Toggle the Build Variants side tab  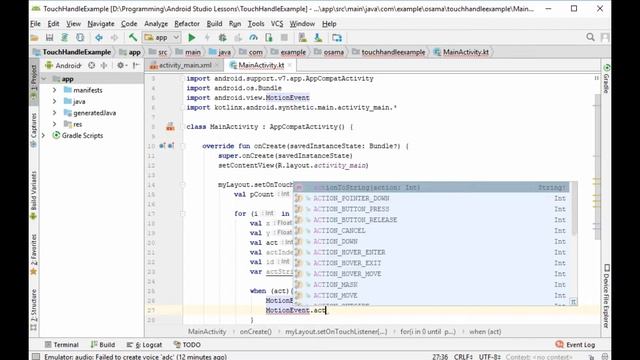coord(34,196)
